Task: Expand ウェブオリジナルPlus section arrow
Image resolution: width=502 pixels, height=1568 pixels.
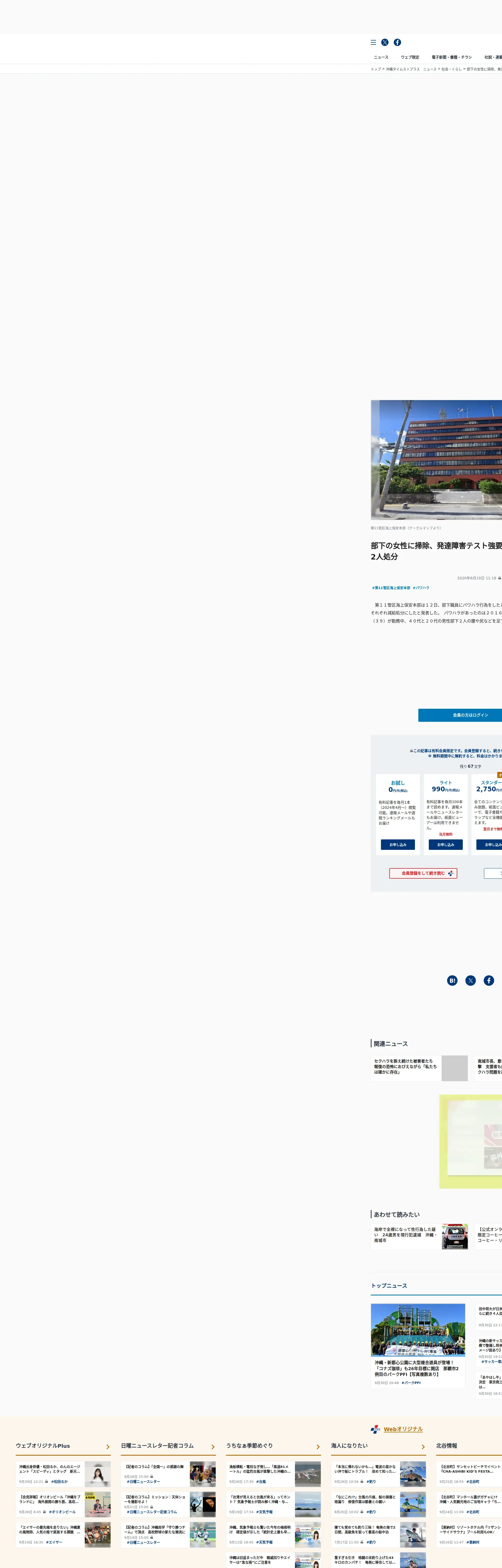Action: pos(108,1447)
